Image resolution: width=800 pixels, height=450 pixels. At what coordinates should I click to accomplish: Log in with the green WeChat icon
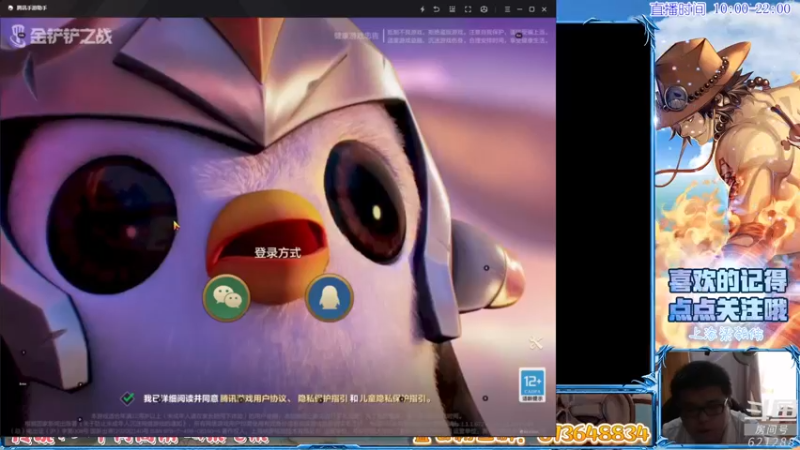click(227, 297)
